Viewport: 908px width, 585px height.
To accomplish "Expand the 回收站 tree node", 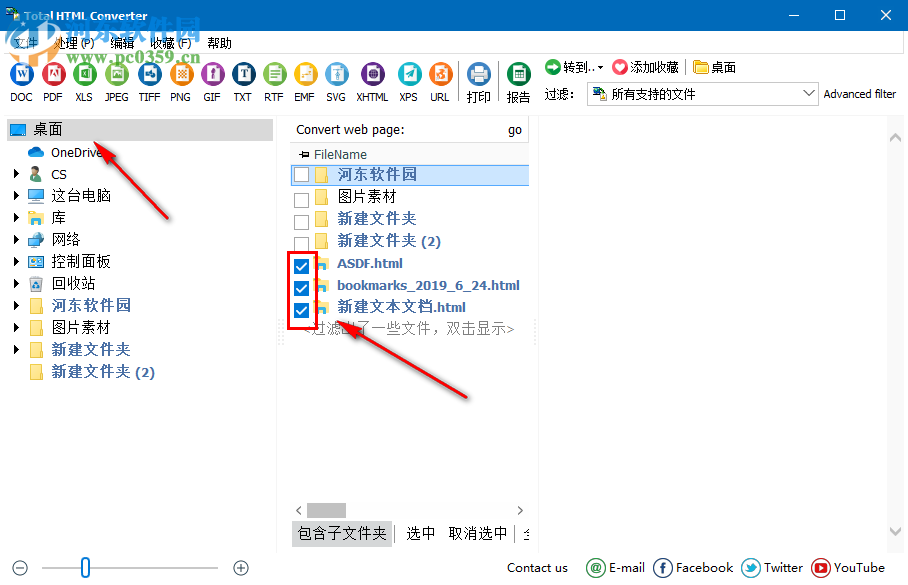I will [16, 283].
